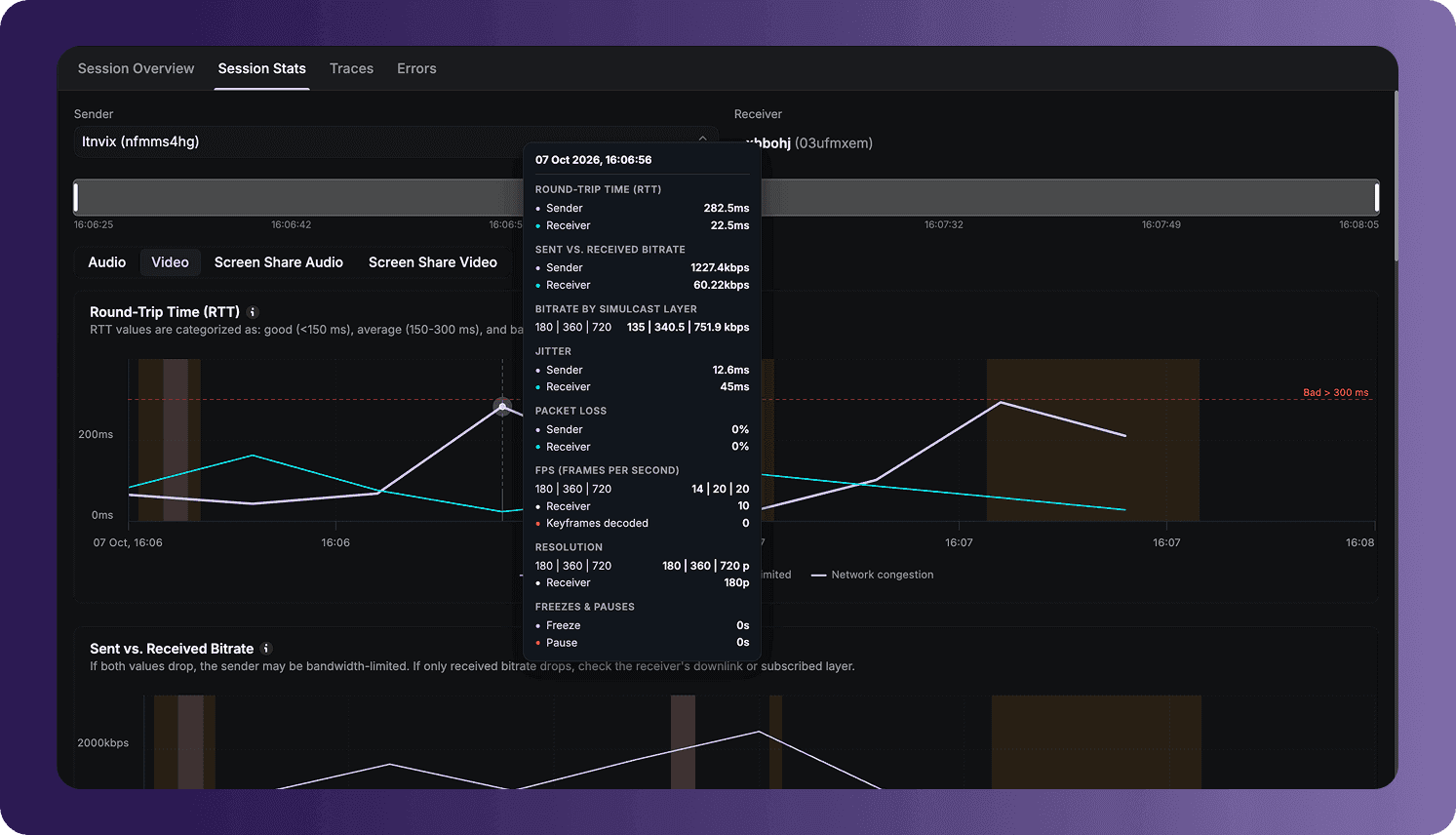Image resolution: width=1456 pixels, height=835 pixels.
Task: Go to the Errors tab
Action: 416,68
